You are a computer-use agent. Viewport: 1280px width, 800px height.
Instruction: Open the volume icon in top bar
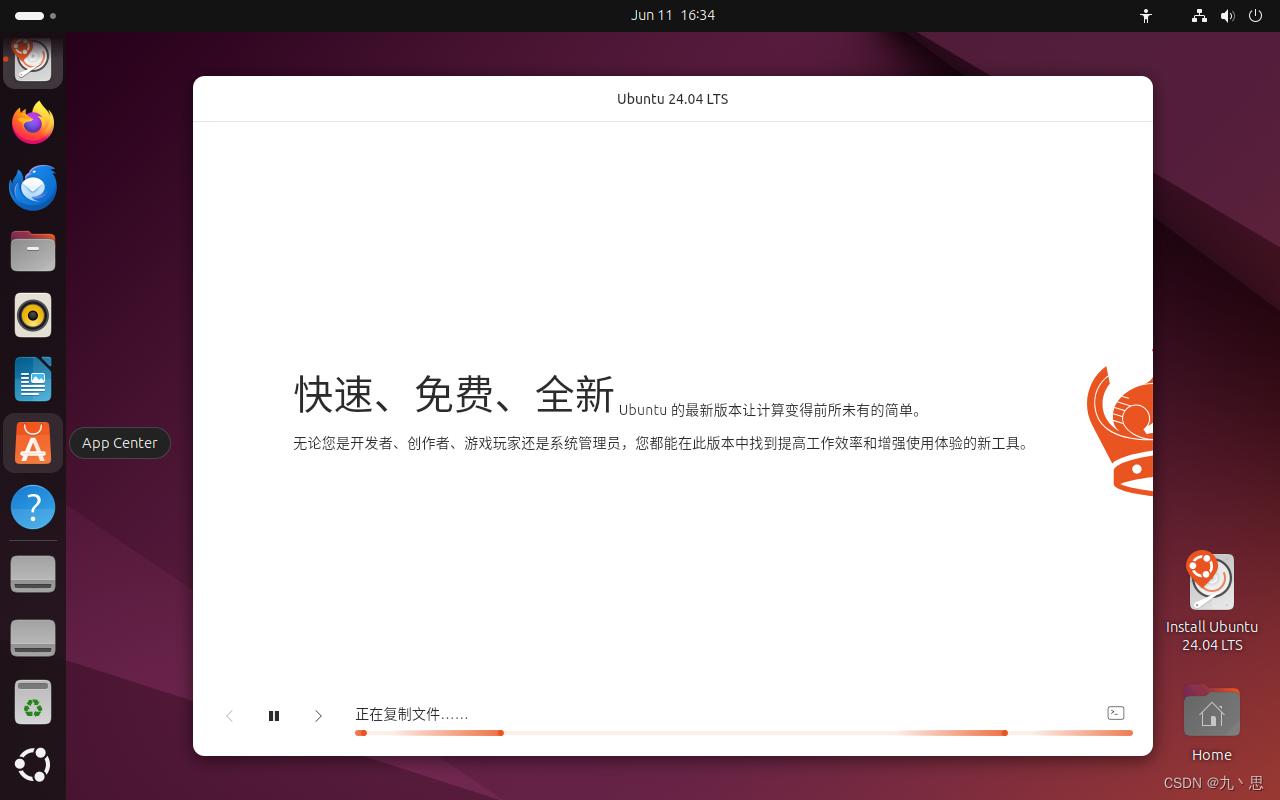pos(1227,16)
